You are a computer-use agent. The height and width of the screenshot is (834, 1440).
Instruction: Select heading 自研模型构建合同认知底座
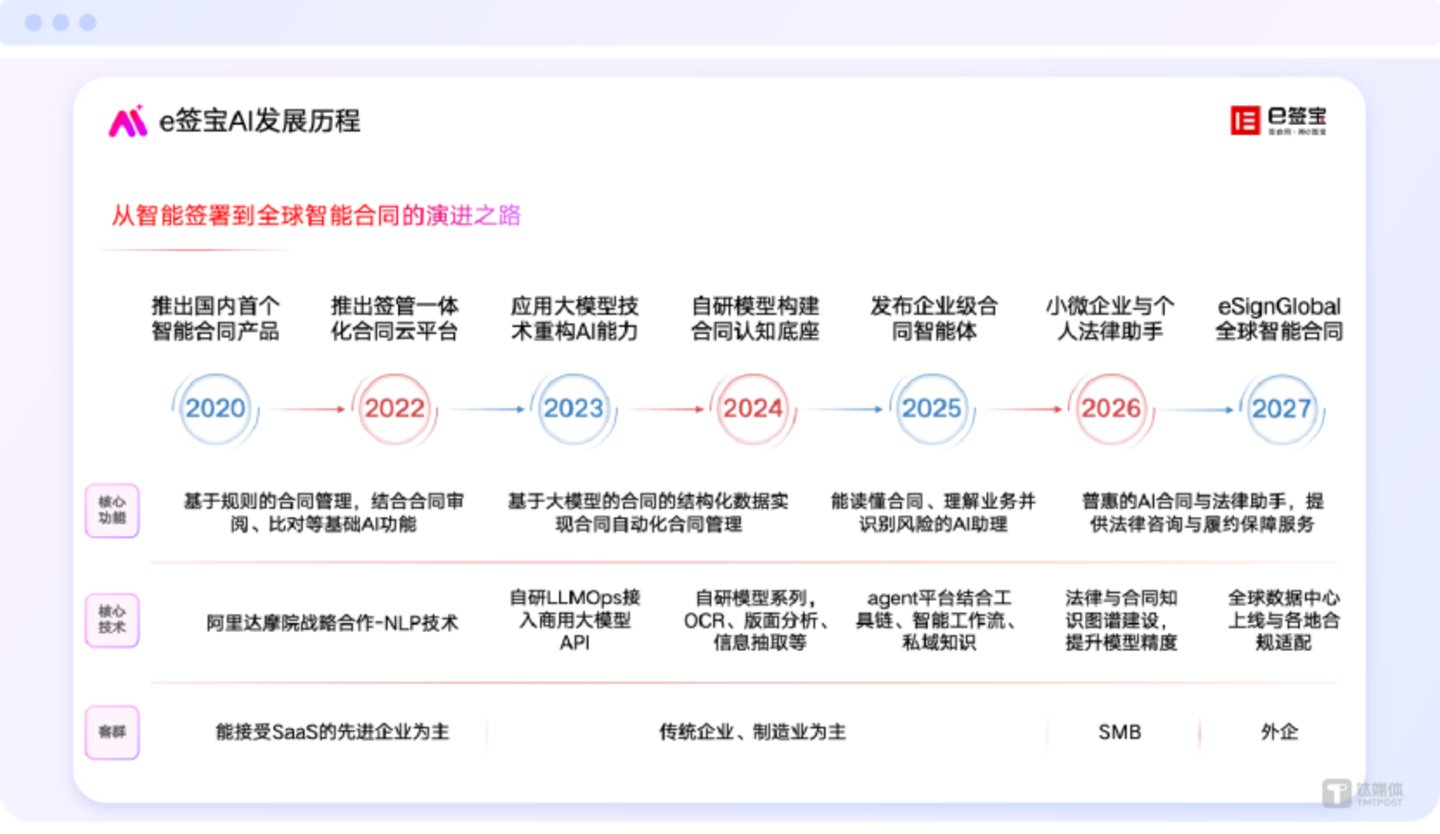(755, 318)
